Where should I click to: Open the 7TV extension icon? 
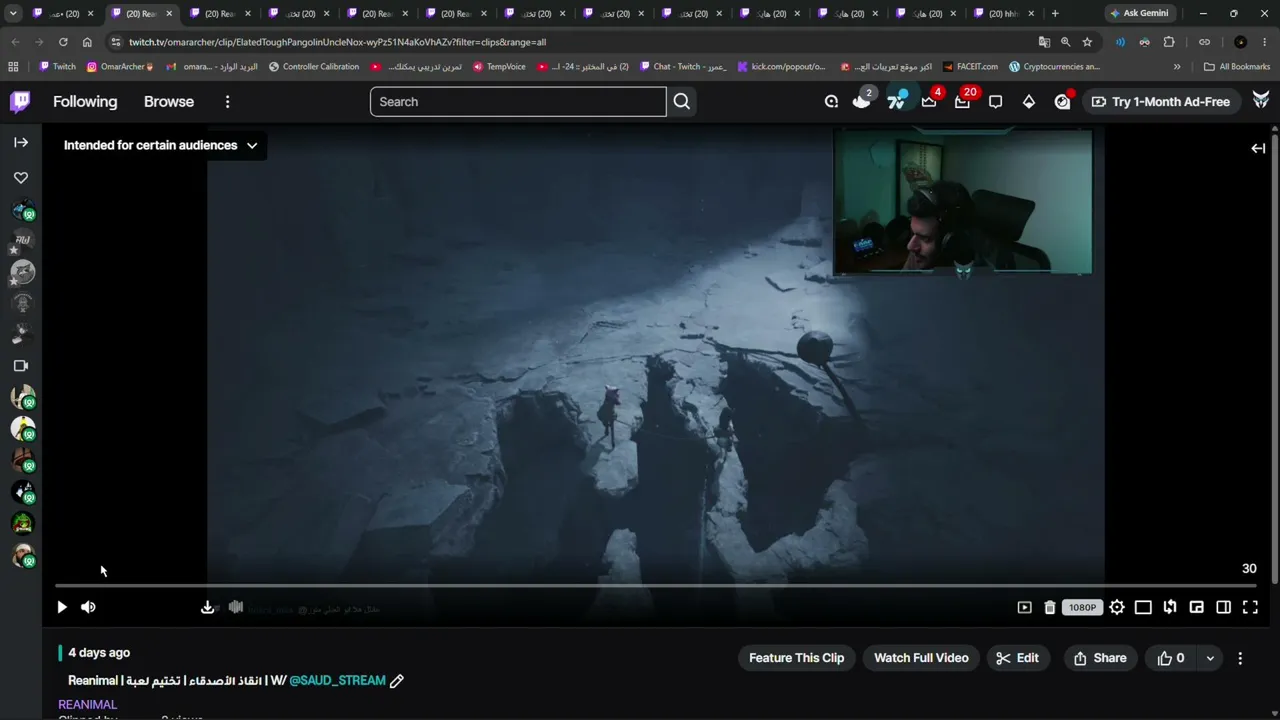point(897,101)
